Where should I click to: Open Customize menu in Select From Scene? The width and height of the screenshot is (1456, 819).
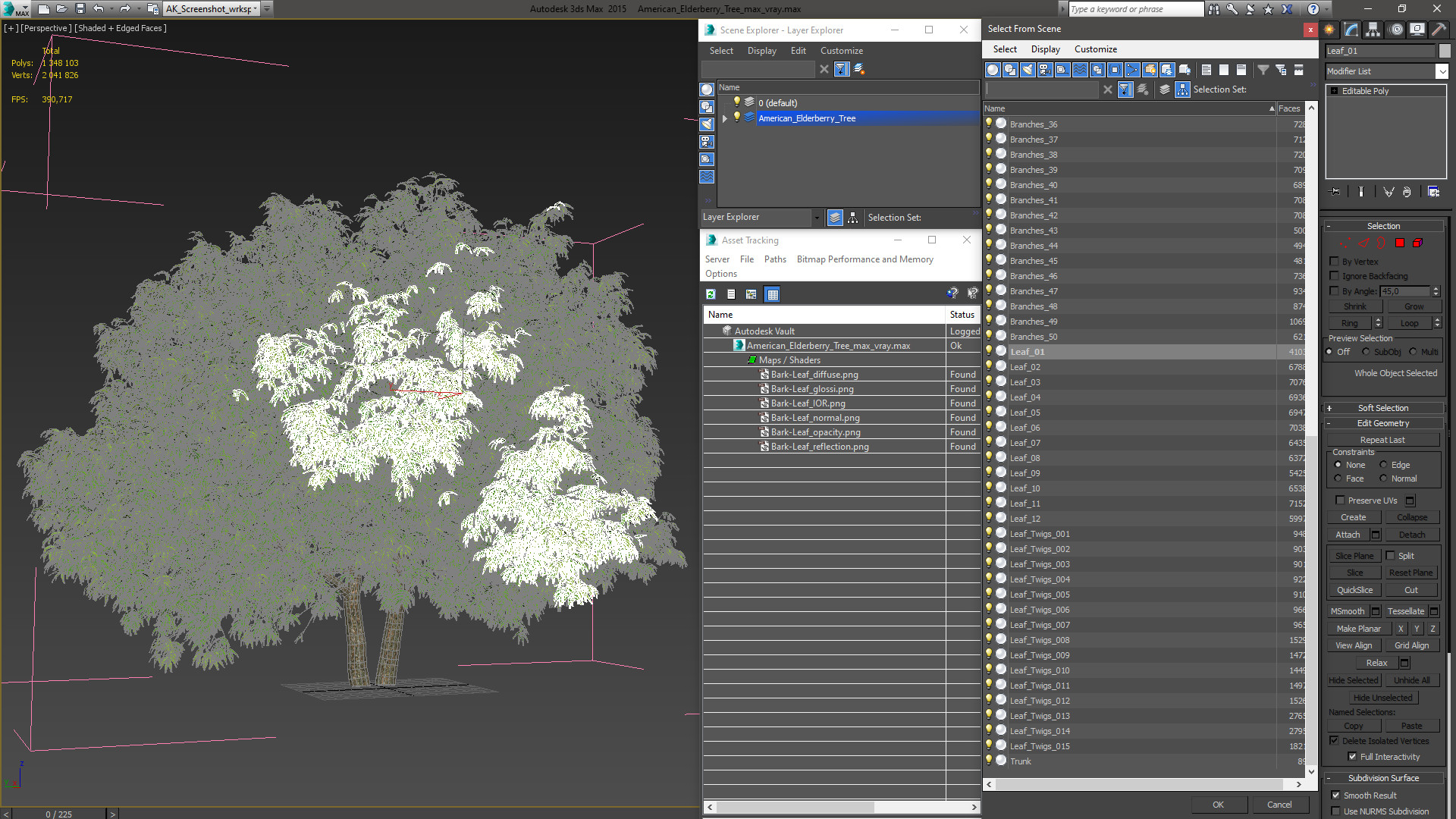pos(1095,49)
